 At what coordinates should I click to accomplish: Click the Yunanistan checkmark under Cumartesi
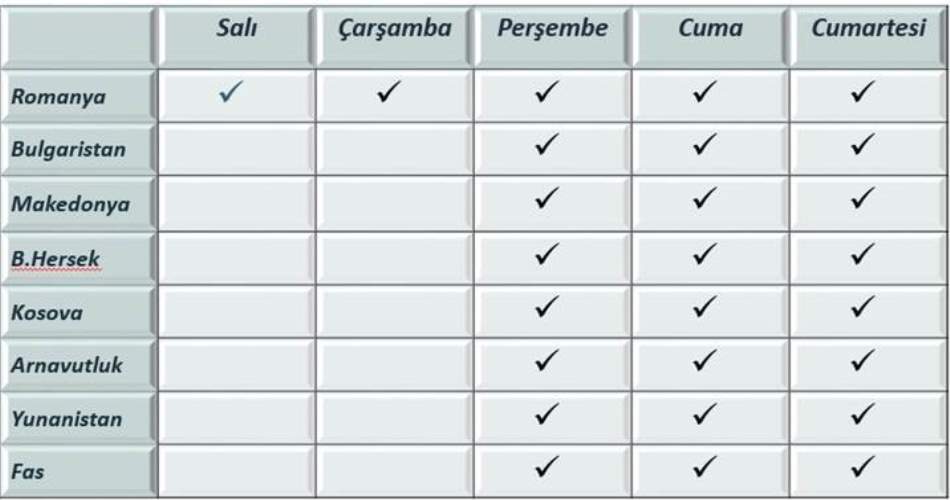pos(862,413)
